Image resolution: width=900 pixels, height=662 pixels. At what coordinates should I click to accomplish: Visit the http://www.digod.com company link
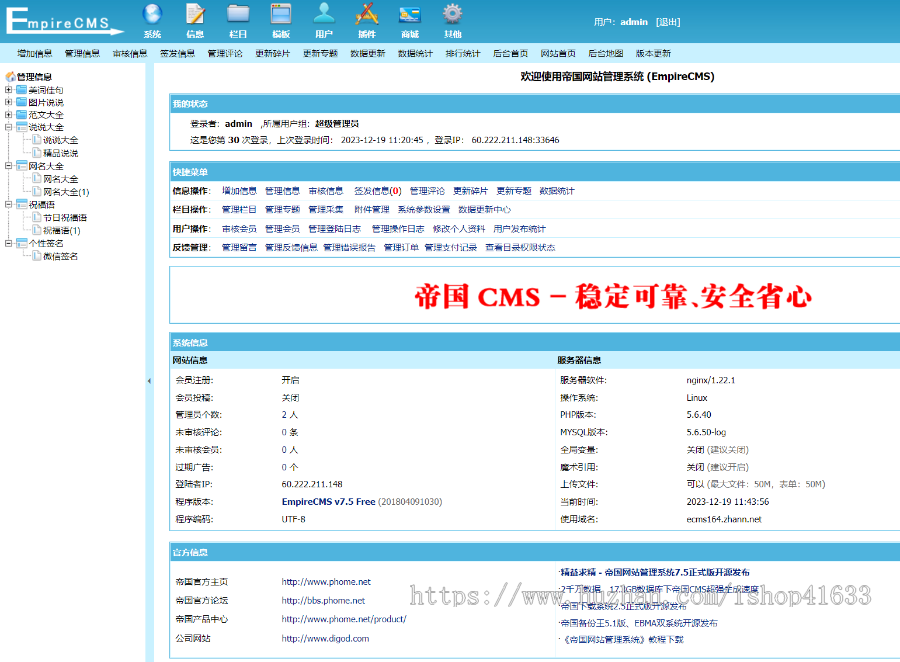(x=325, y=638)
